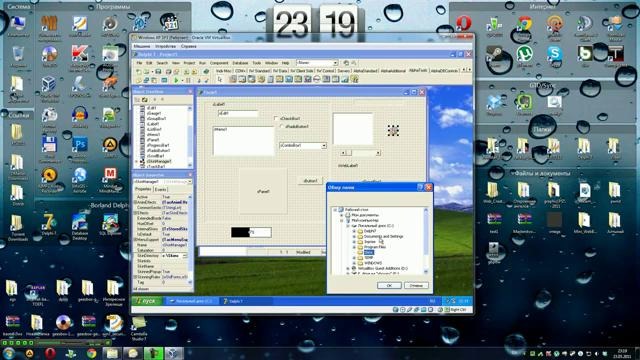Click the sEdit1 input field on the form
This screenshot has width=640, height=360.
[x=238, y=113]
